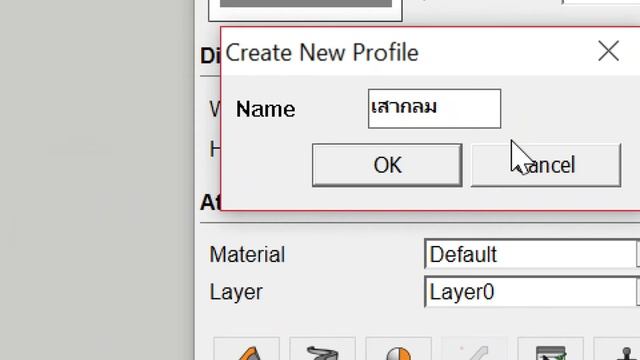Image resolution: width=640 pixels, height=360 pixels.
Task: Click the Name label in dialog
Action: (x=265, y=109)
